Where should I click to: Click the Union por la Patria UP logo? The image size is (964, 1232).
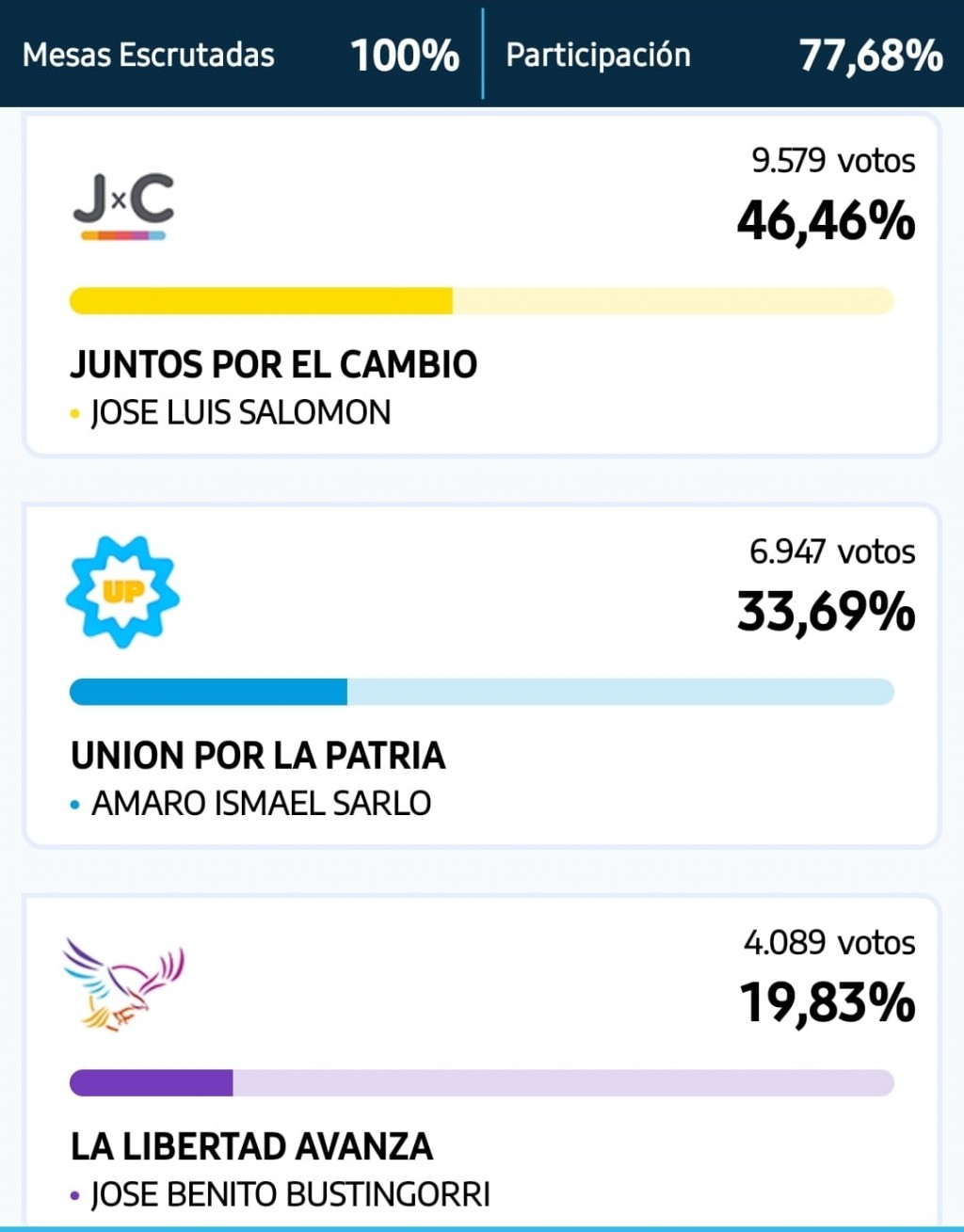[122, 592]
